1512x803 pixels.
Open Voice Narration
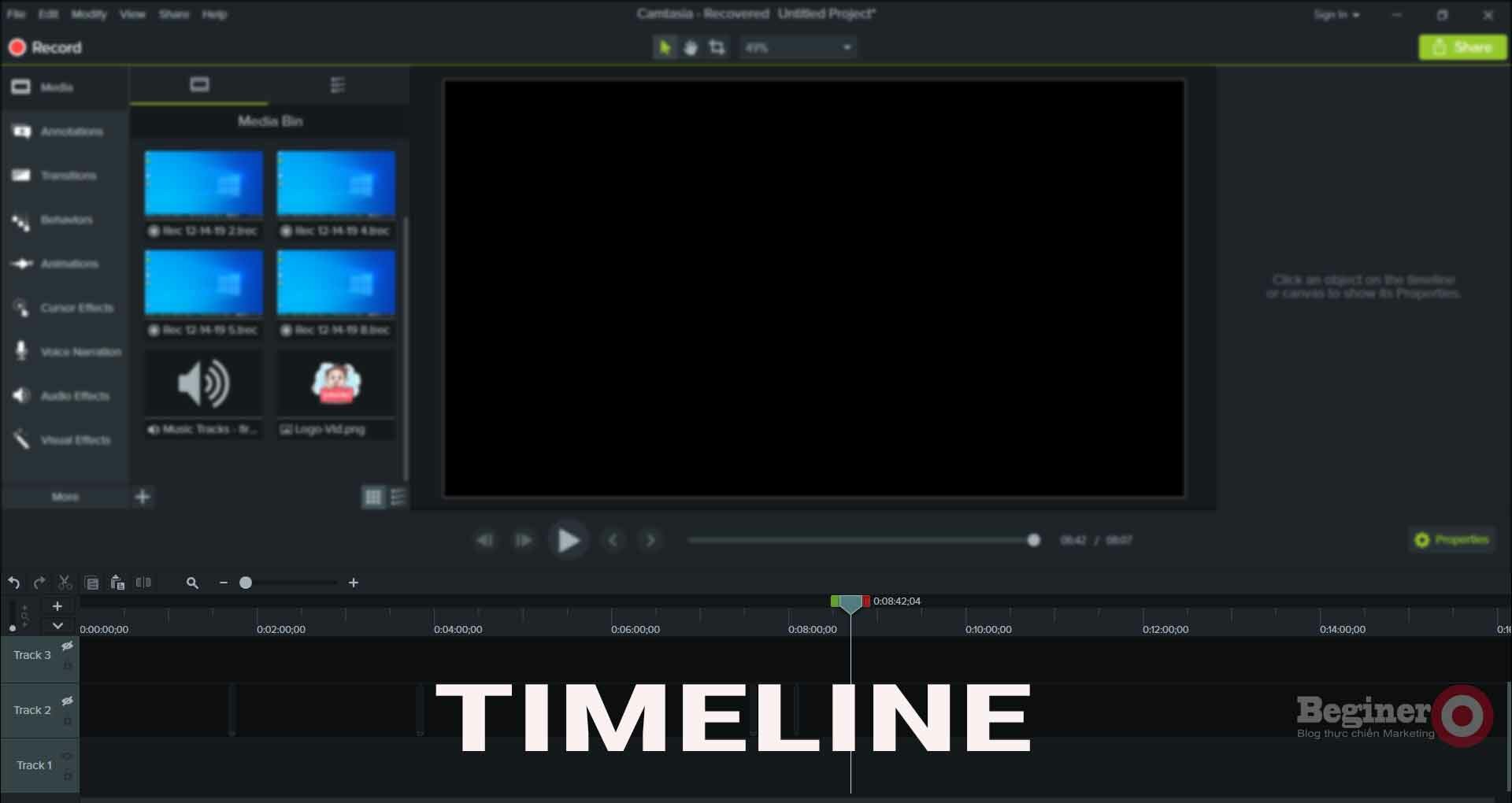click(65, 352)
